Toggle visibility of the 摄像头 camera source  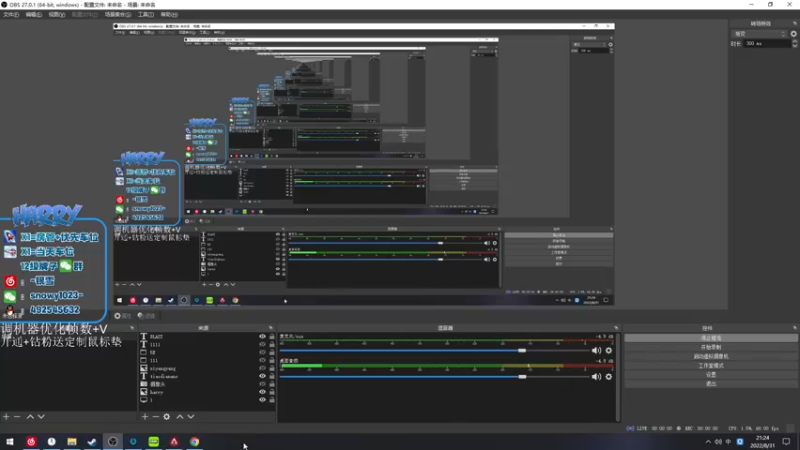pos(262,384)
